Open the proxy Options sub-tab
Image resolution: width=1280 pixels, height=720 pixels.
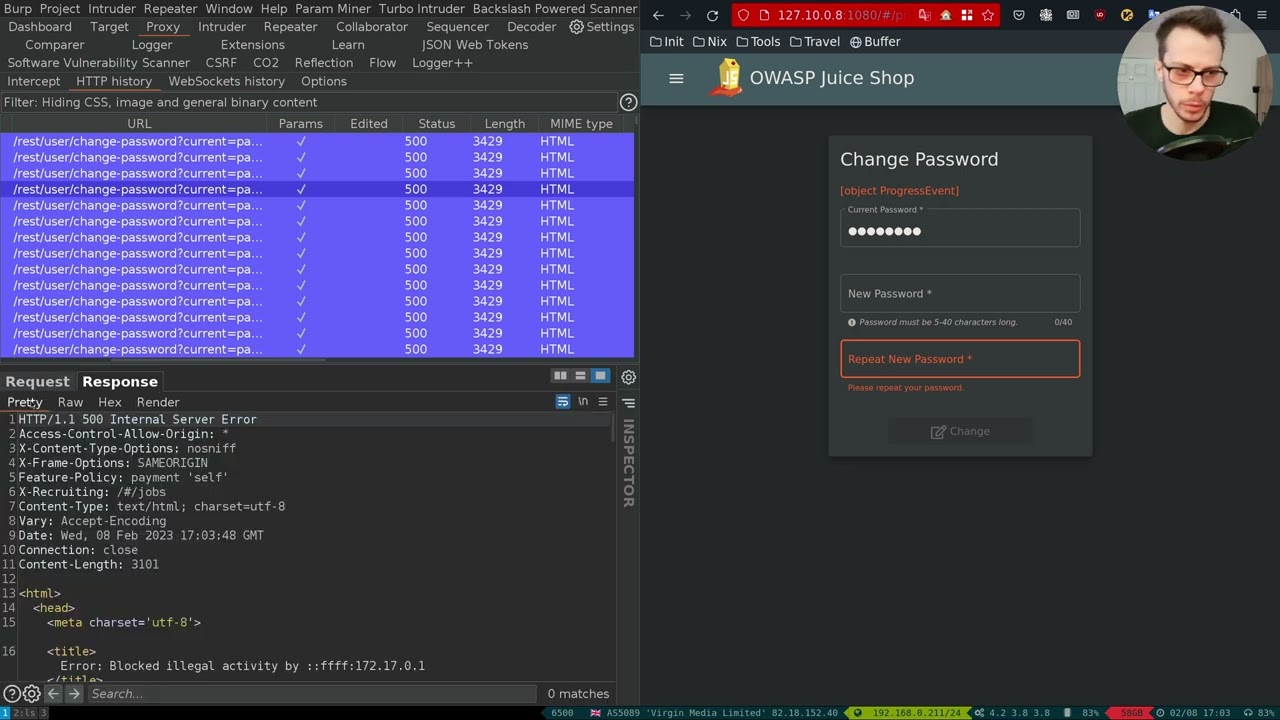324,81
